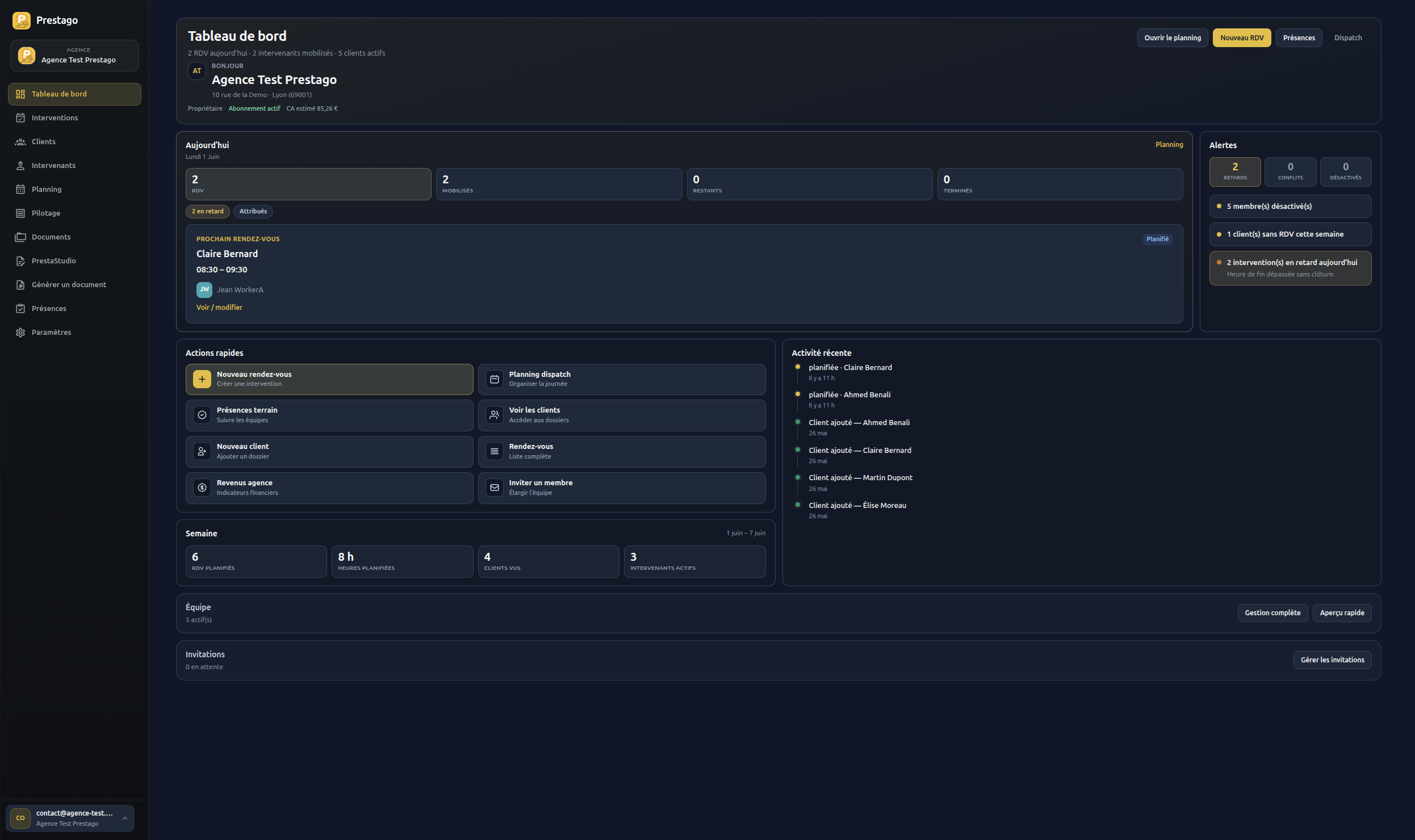1415x840 pixels.
Task: Select the 0 Restants stat card
Action: pyautogui.click(x=810, y=184)
